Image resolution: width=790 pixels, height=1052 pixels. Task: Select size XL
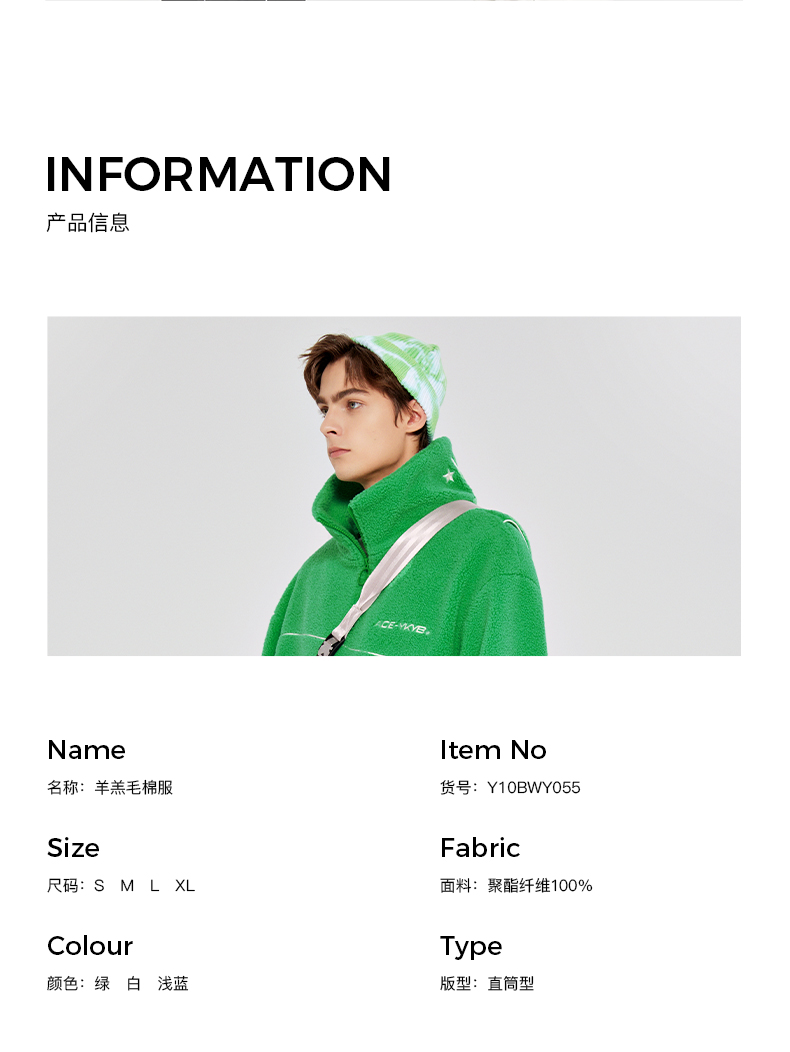[185, 886]
